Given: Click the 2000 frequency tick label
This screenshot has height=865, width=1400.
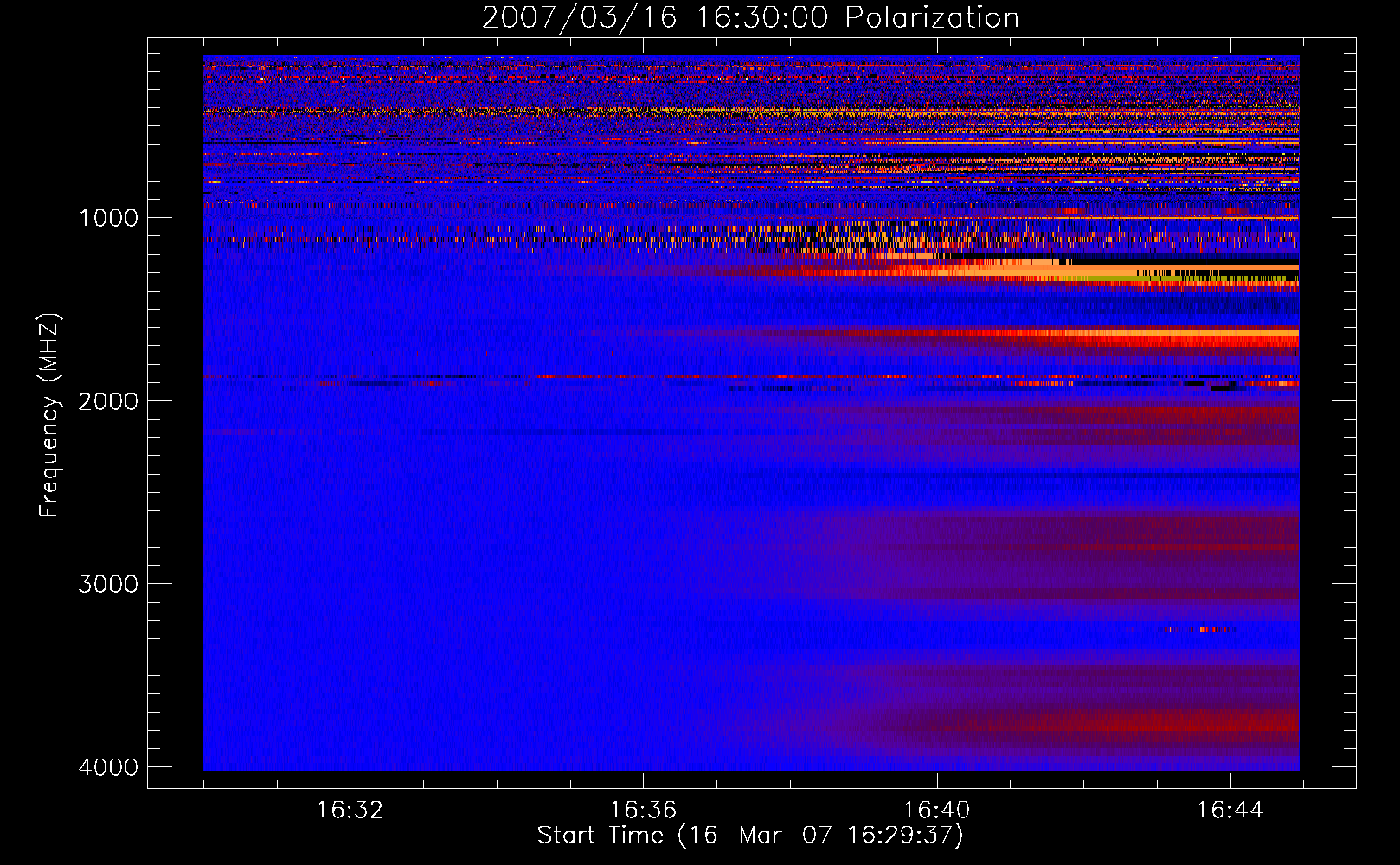Looking at the screenshot, I should (x=109, y=401).
